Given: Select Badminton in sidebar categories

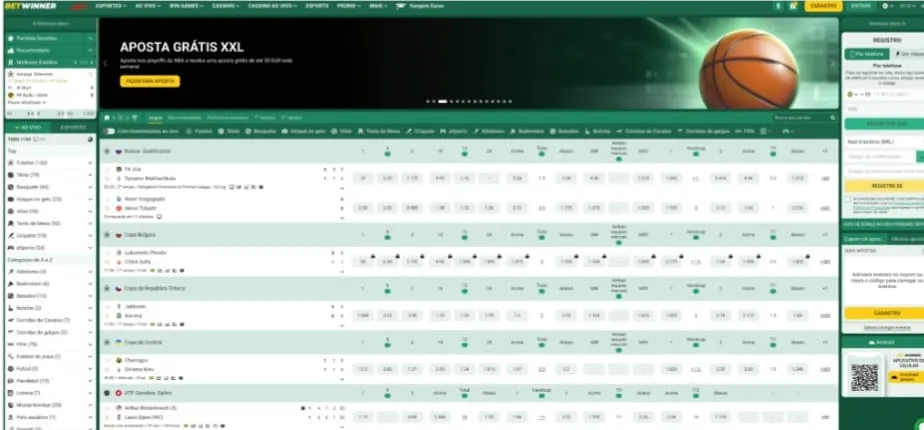Looking at the screenshot, I should coord(50,283).
